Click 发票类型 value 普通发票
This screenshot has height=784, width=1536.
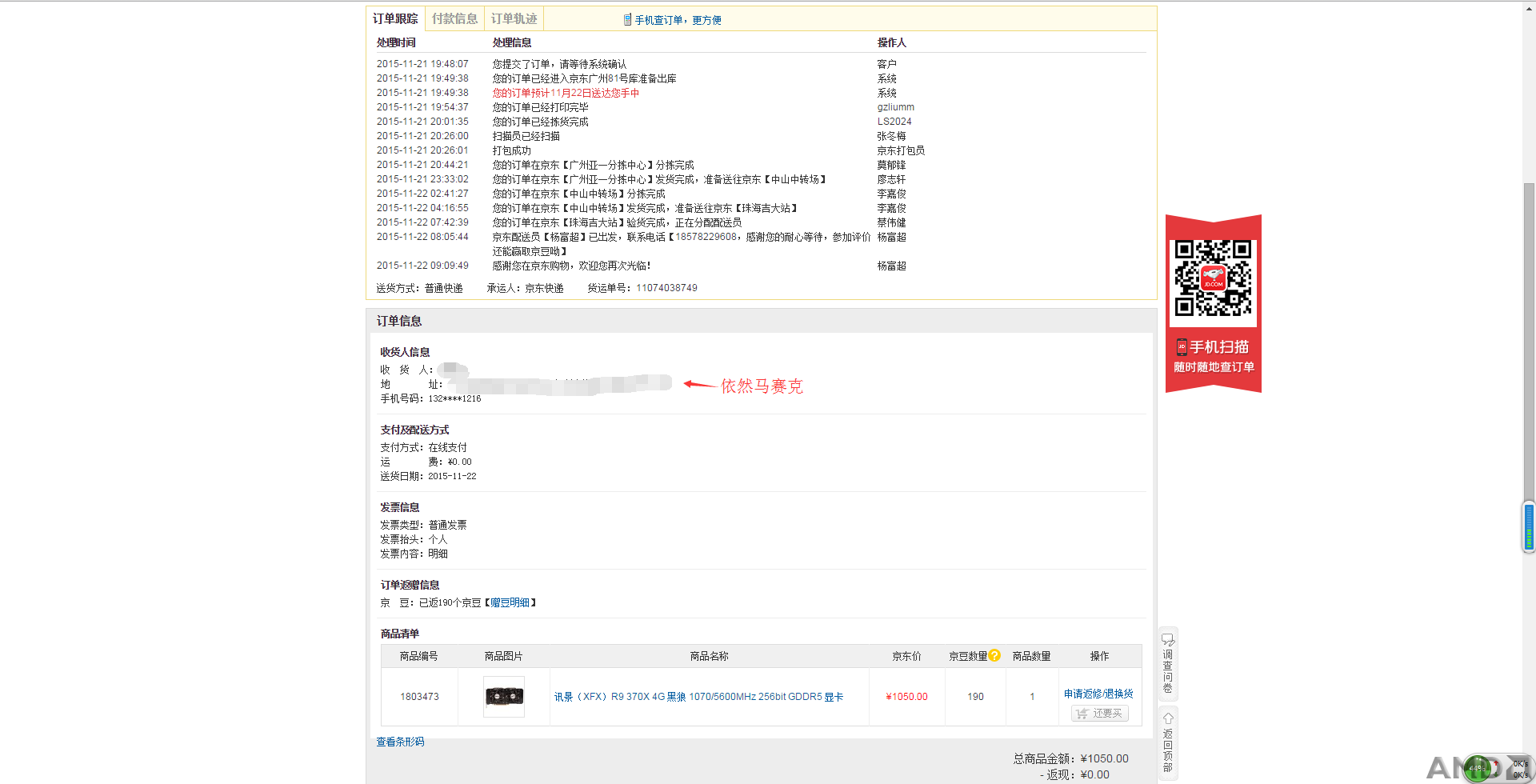(x=447, y=525)
